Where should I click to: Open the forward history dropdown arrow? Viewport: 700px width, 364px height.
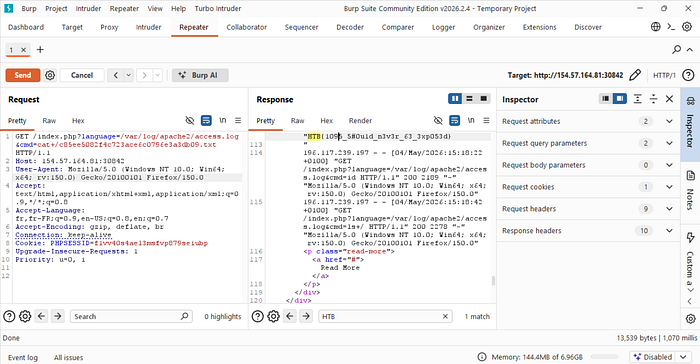pyautogui.click(x=158, y=75)
